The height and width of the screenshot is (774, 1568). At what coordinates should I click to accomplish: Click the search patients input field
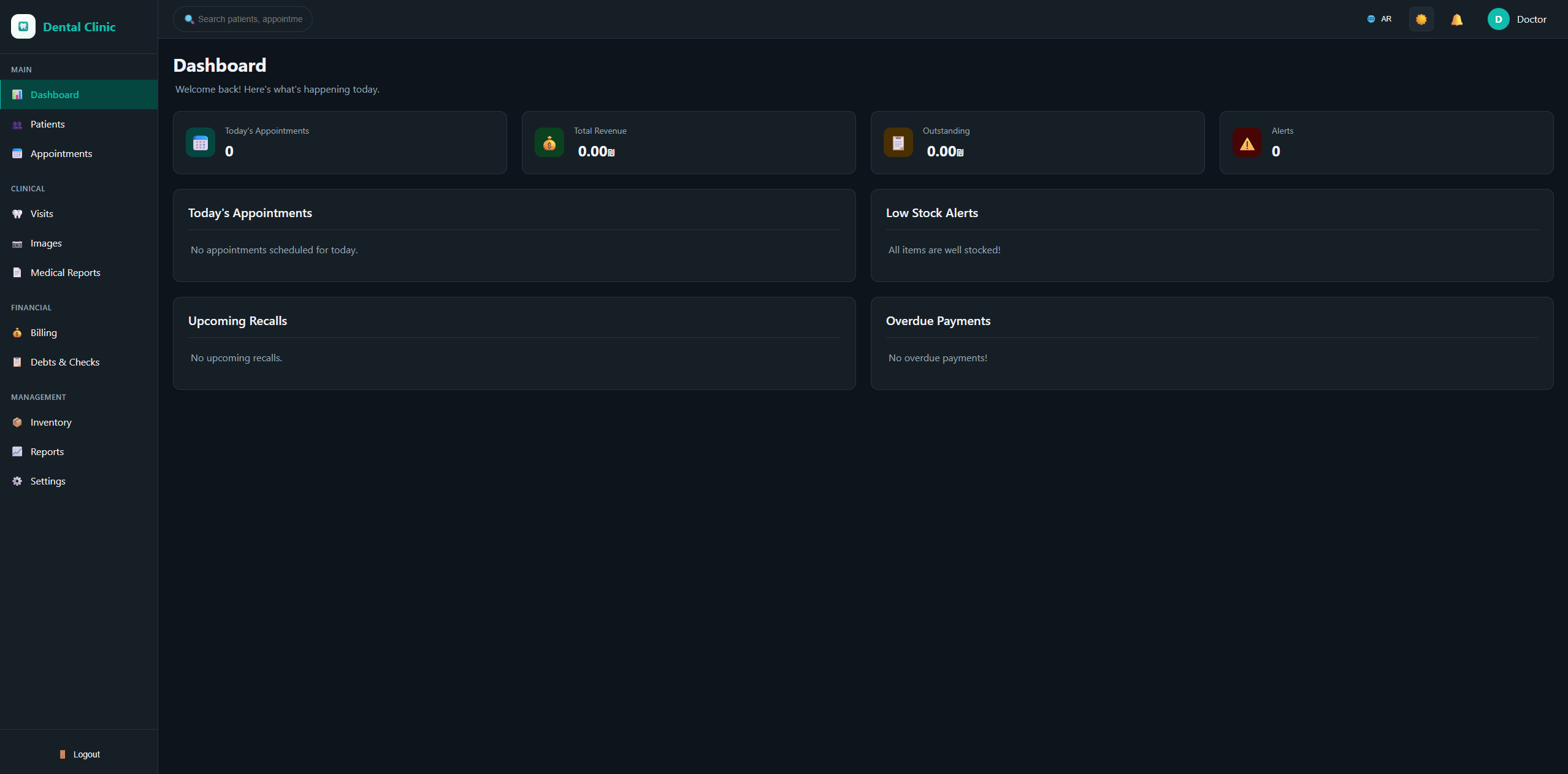(x=250, y=20)
